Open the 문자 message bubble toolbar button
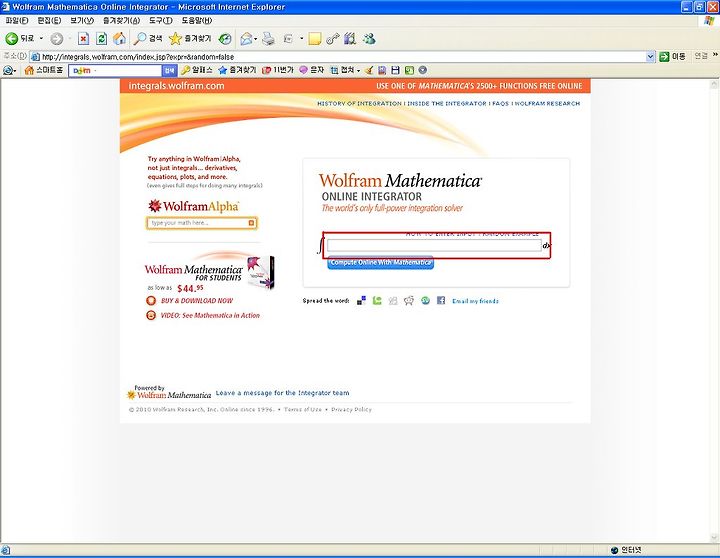 pos(311,70)
